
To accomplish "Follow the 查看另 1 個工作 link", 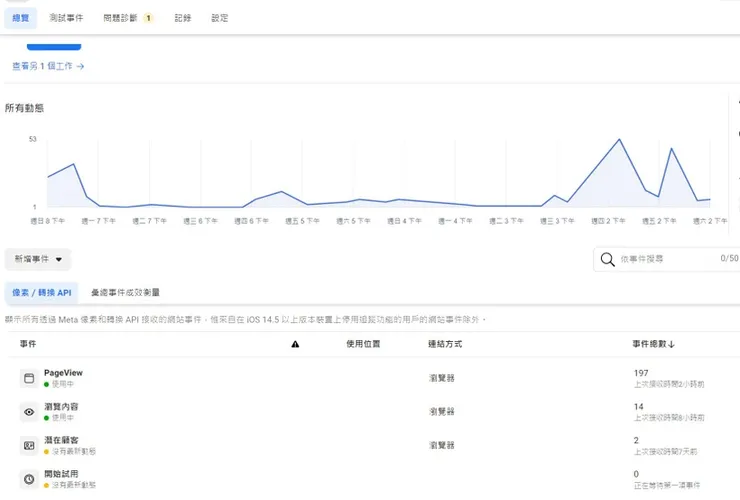I will pyautogui.click(x=48, y=66).
